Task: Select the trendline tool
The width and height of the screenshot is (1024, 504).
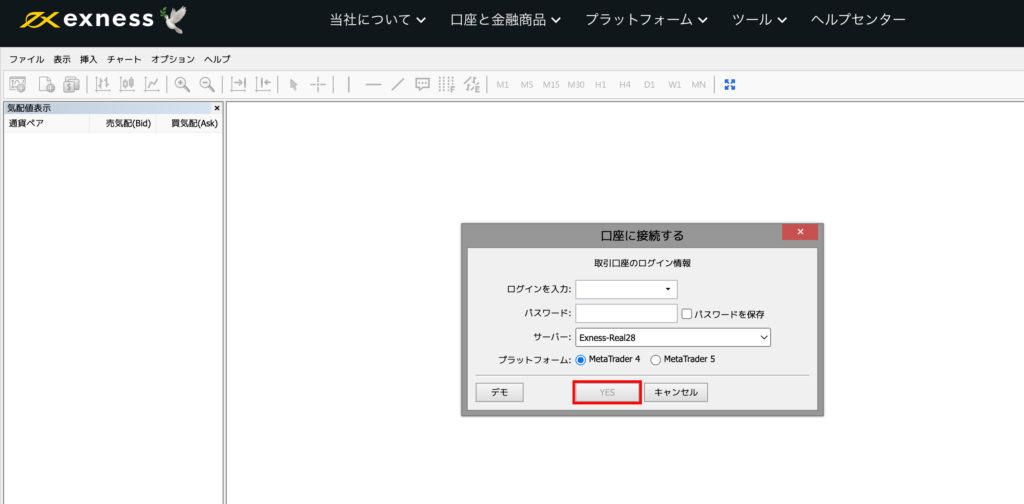Action: coord(398,84)
